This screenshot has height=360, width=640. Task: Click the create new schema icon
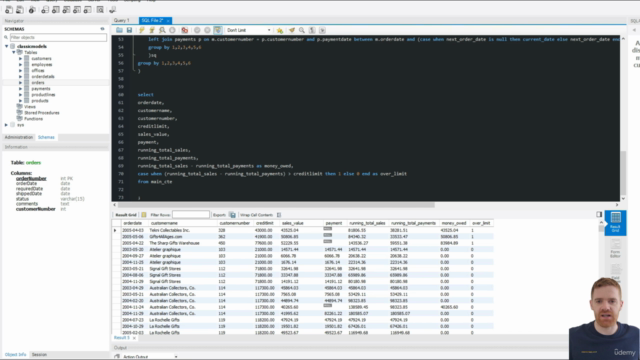tap(45, 10)
